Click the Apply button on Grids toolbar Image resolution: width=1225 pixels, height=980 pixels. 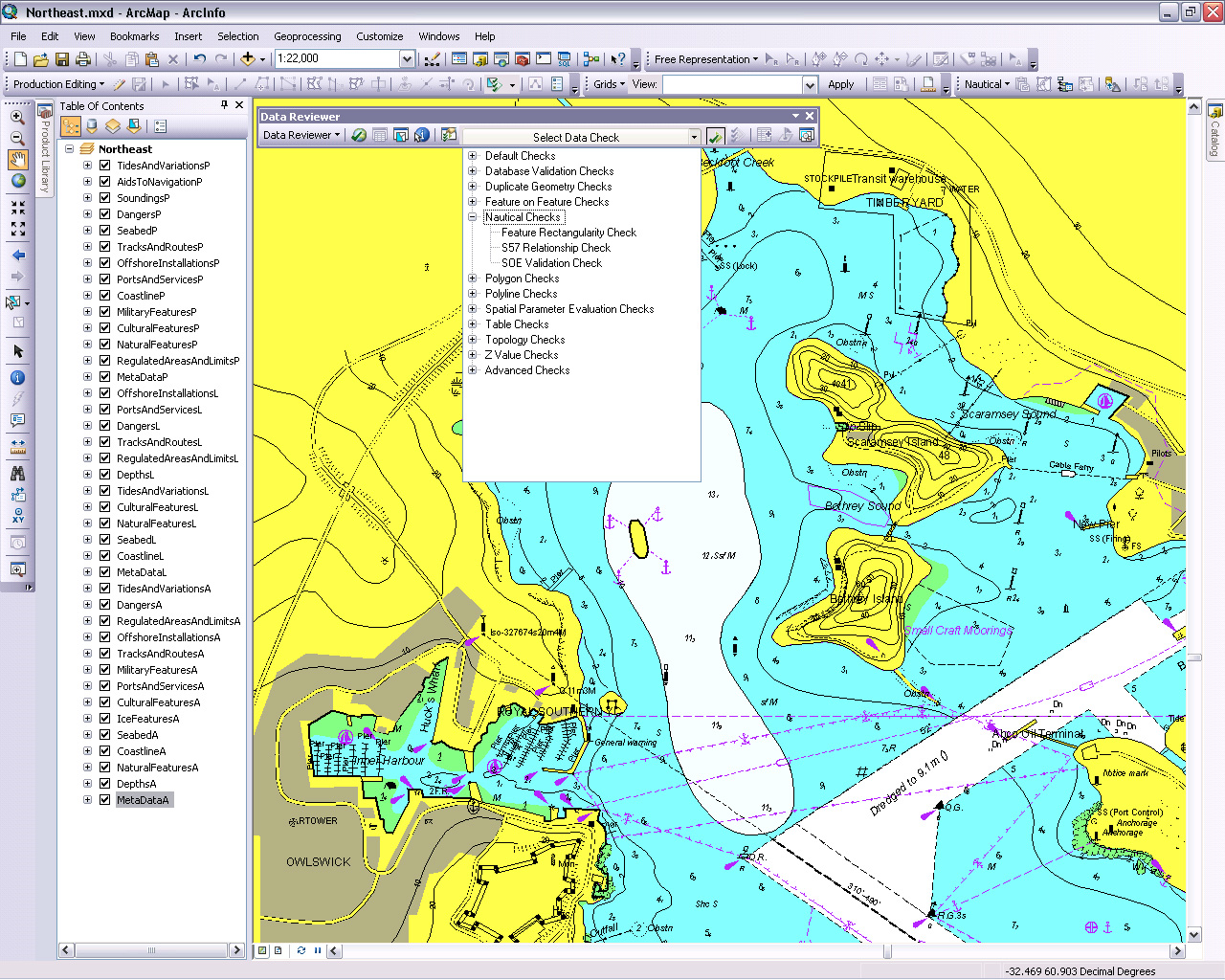[x=840, y=84]
